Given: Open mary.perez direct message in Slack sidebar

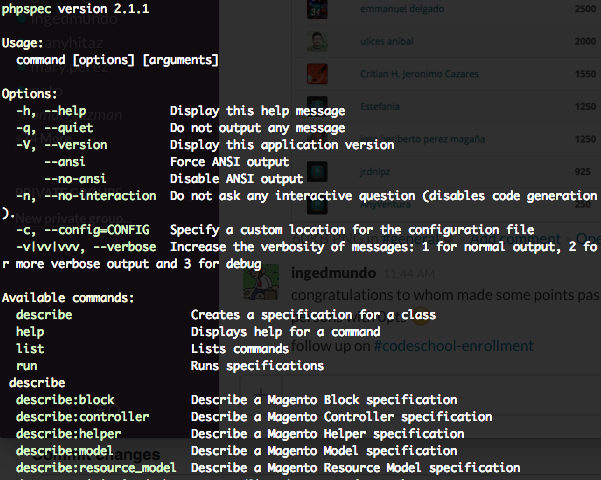Looking at the screenshot, I should 69,68.
